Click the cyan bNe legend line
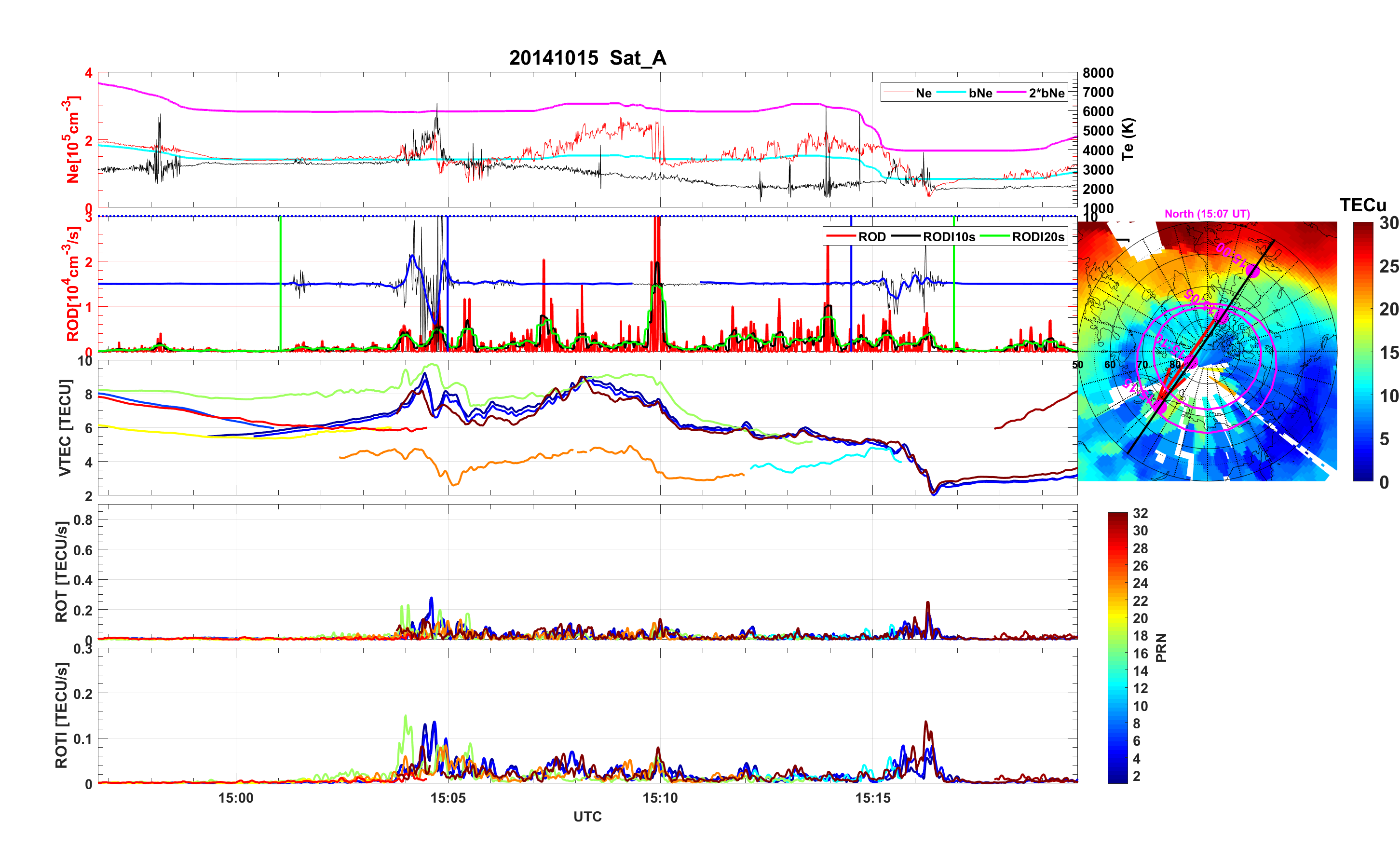Image resolution: width=1400 pixels, height=847 pixels. [x=951, y=93]
